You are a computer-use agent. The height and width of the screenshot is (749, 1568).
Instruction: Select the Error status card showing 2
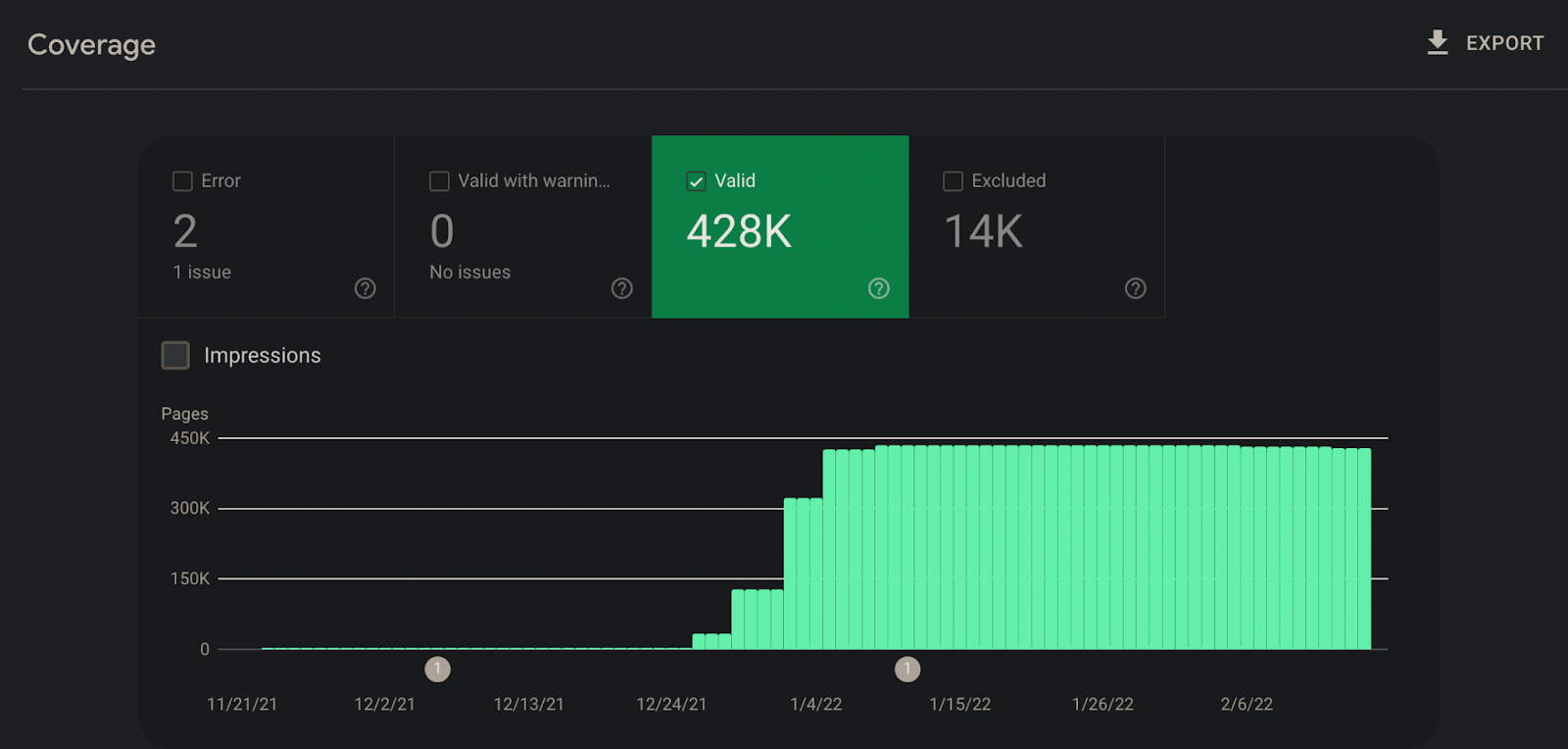(x=267, y=226)
